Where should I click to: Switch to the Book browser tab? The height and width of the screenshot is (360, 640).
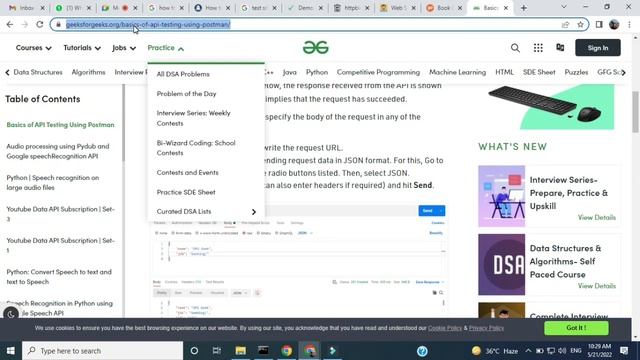tap(443, 8)
